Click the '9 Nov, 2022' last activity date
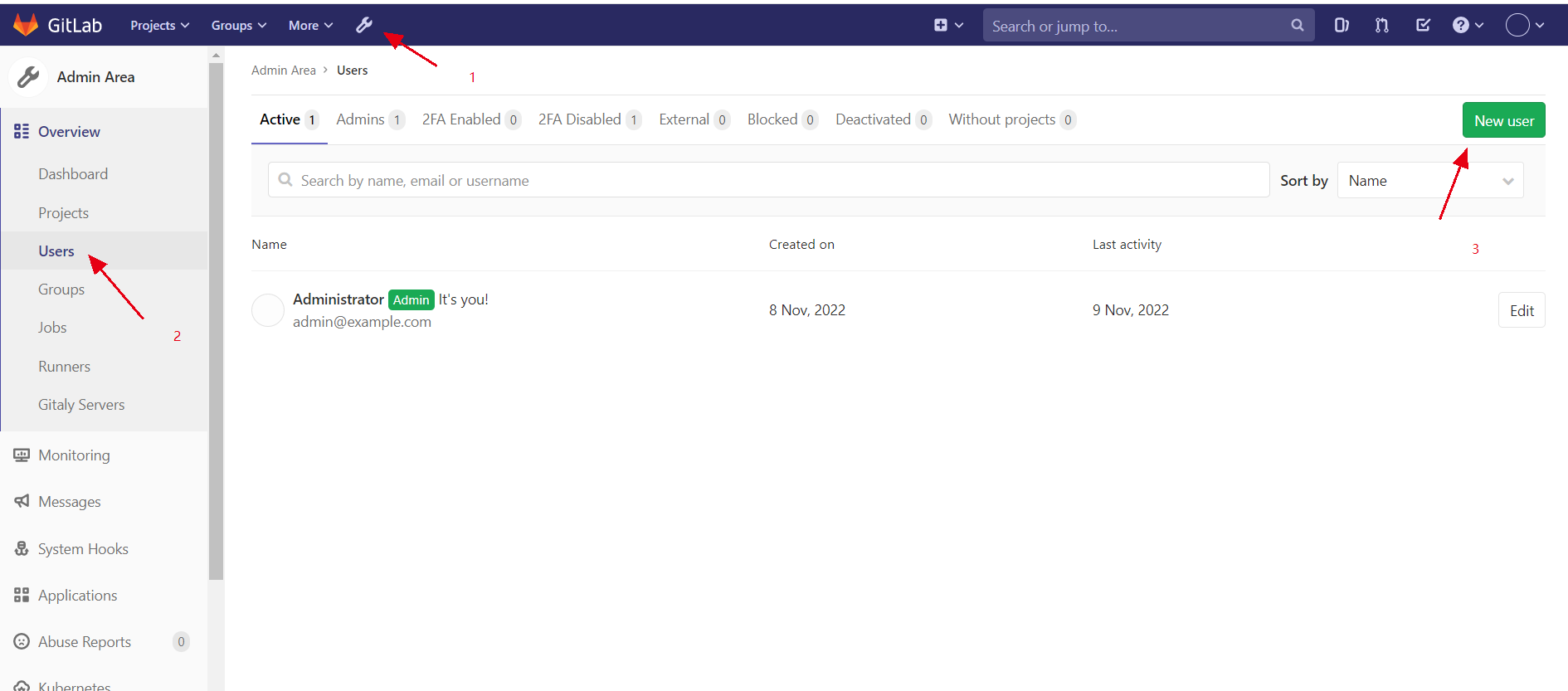 [1131, 310]
